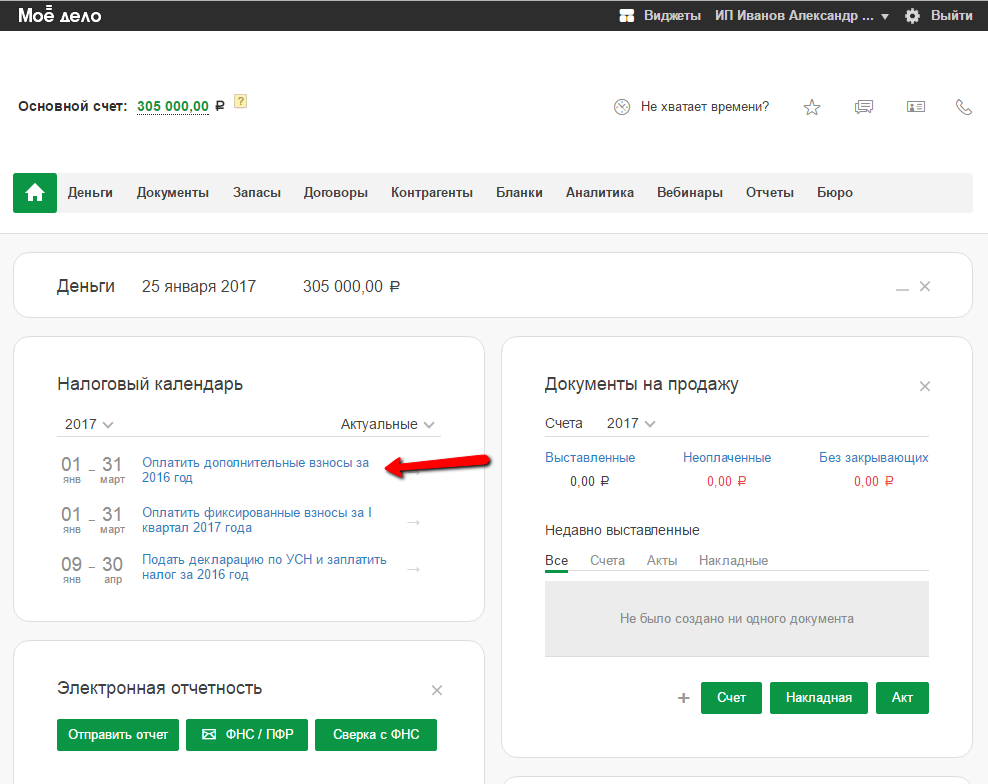Image resolution: width=988 pixels, height=784 pixels.
Task: Click the plus icon next to Счет button
Action: coord(684,698)
